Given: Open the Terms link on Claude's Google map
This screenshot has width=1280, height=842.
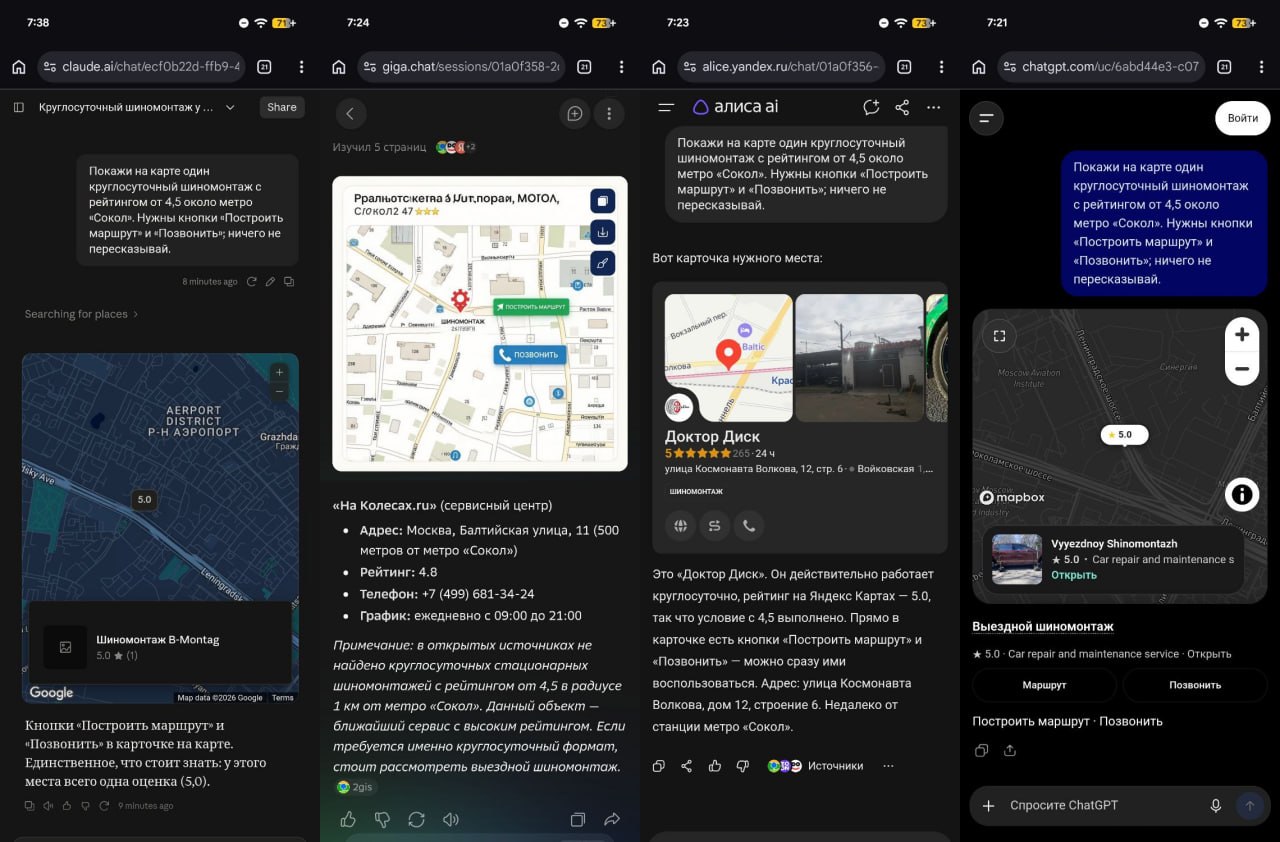Looking at the screenshot, I should click(283, 698).
